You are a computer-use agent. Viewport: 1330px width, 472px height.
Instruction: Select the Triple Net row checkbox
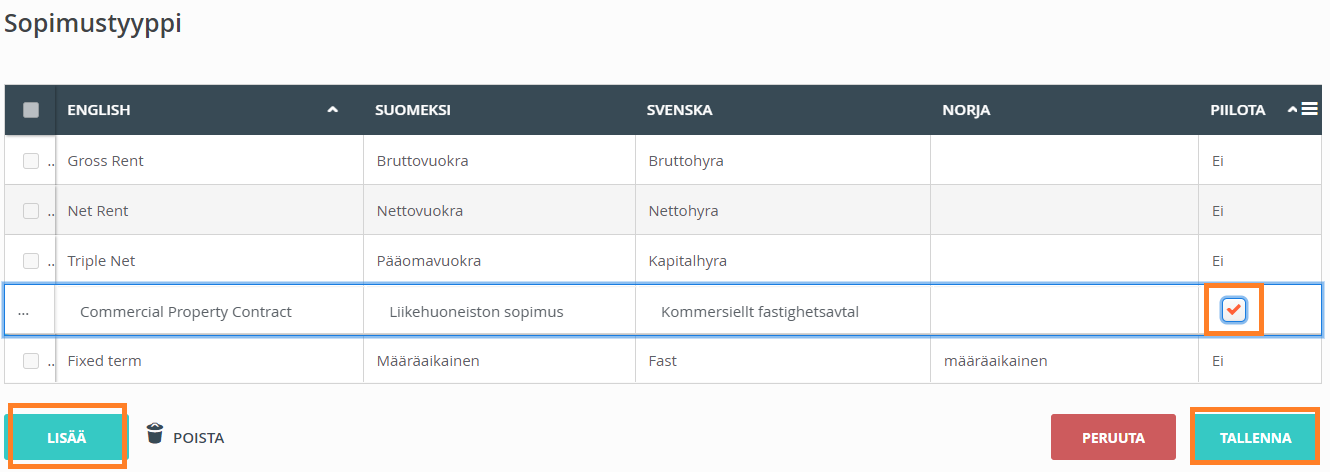pyautogui.click(x=31, y=261)
